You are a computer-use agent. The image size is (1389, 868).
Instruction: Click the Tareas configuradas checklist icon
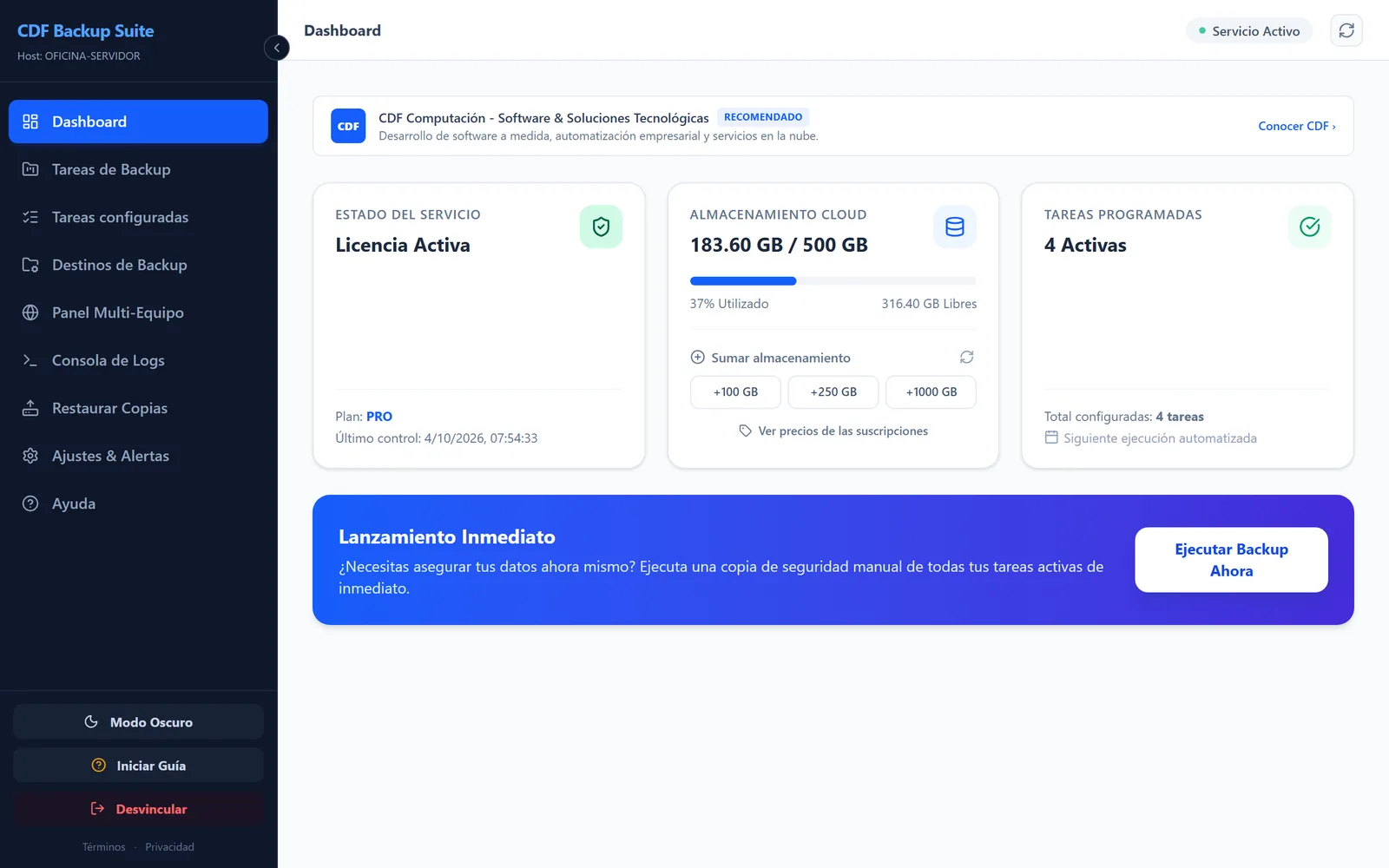(30, 217)
